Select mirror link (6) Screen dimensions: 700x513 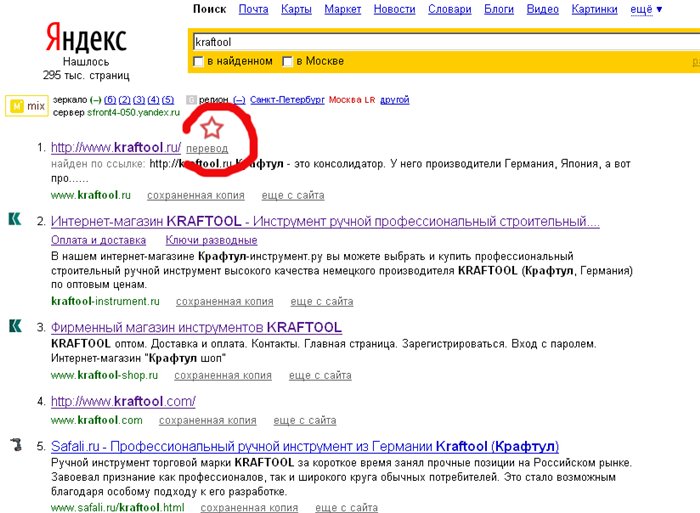click(110, 100)
